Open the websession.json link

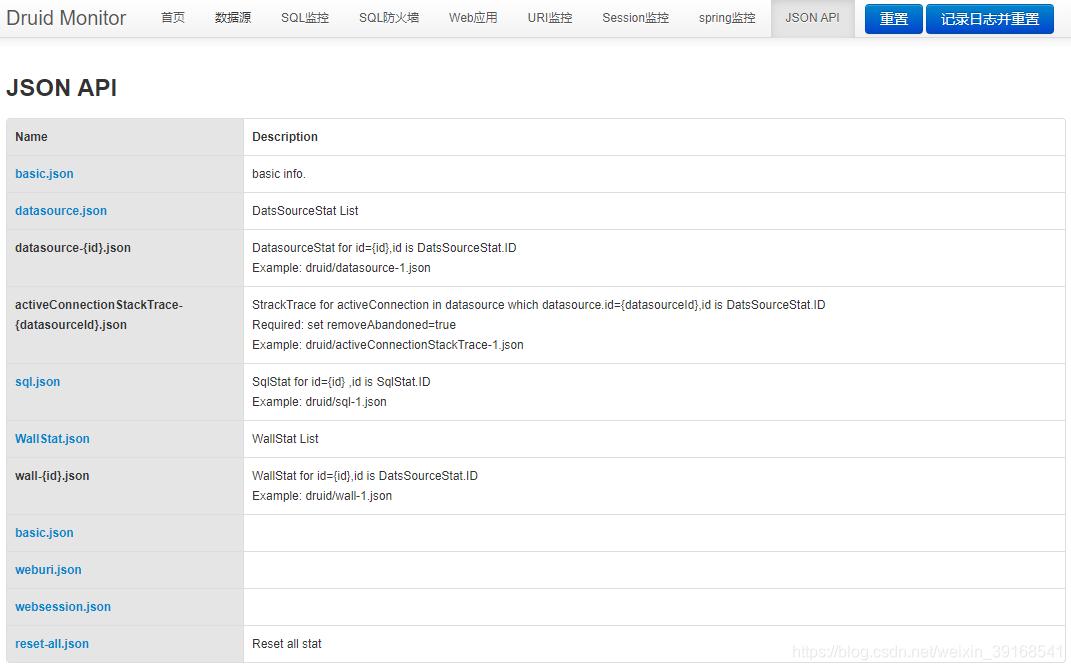pos(63,606)
